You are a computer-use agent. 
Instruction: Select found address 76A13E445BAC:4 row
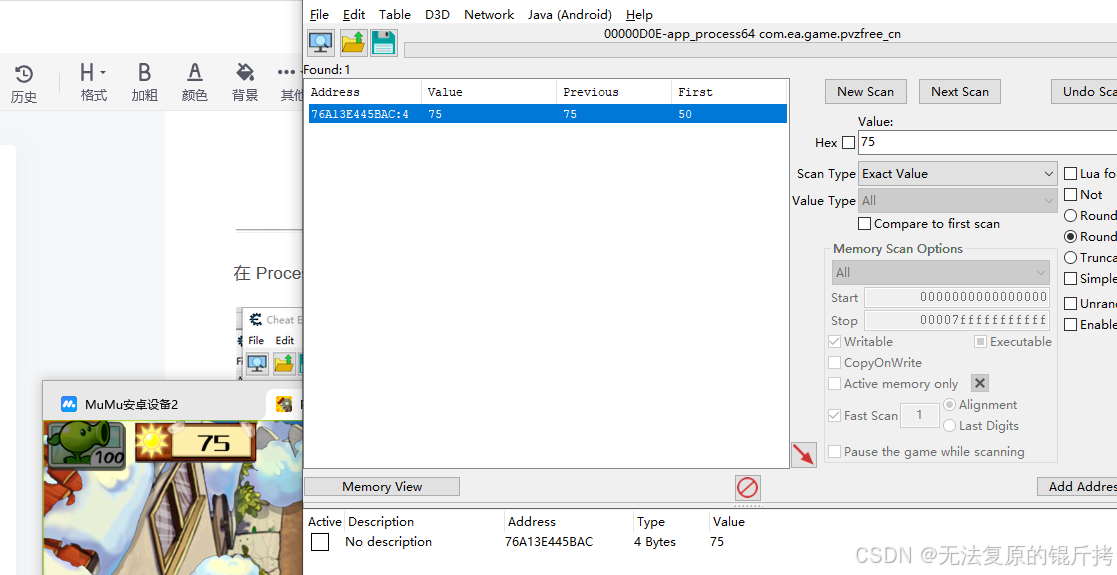tap(547, 114)
